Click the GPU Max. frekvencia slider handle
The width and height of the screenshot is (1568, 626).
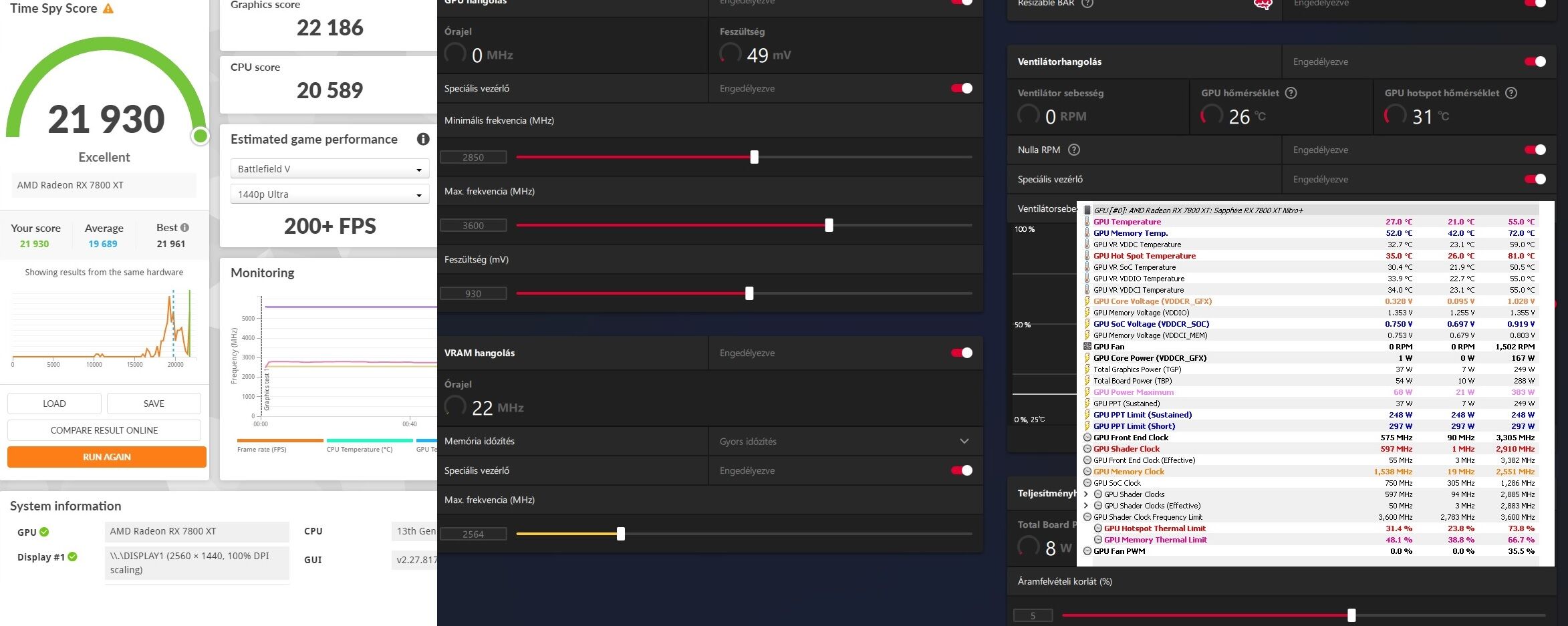coord(829,225)
